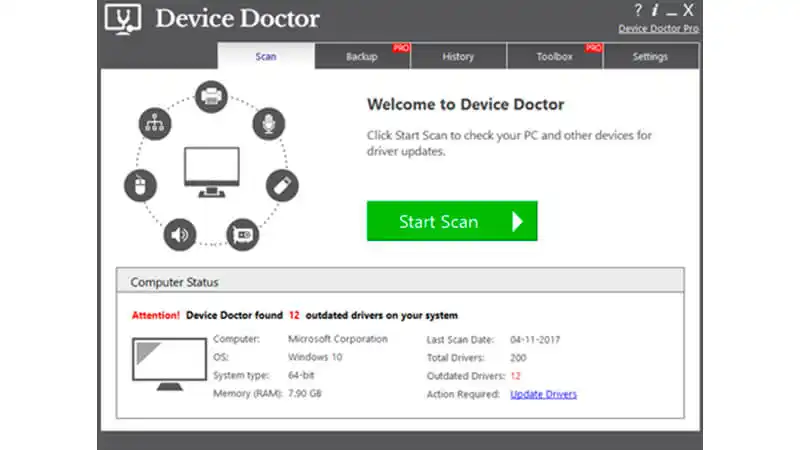Click the Device Doctor logo icon

click(x=121, y=20)
